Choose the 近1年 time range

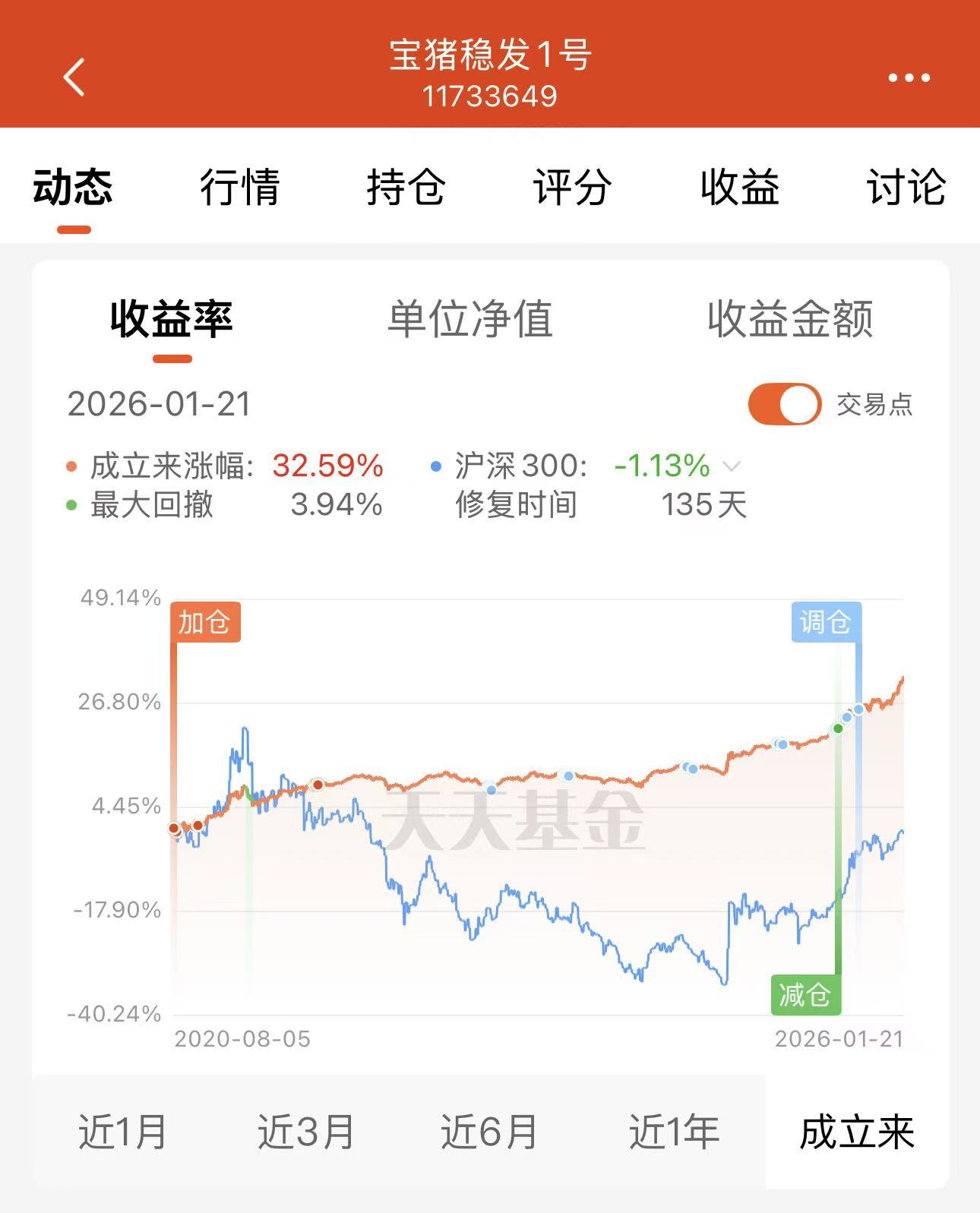point(674,1132)
